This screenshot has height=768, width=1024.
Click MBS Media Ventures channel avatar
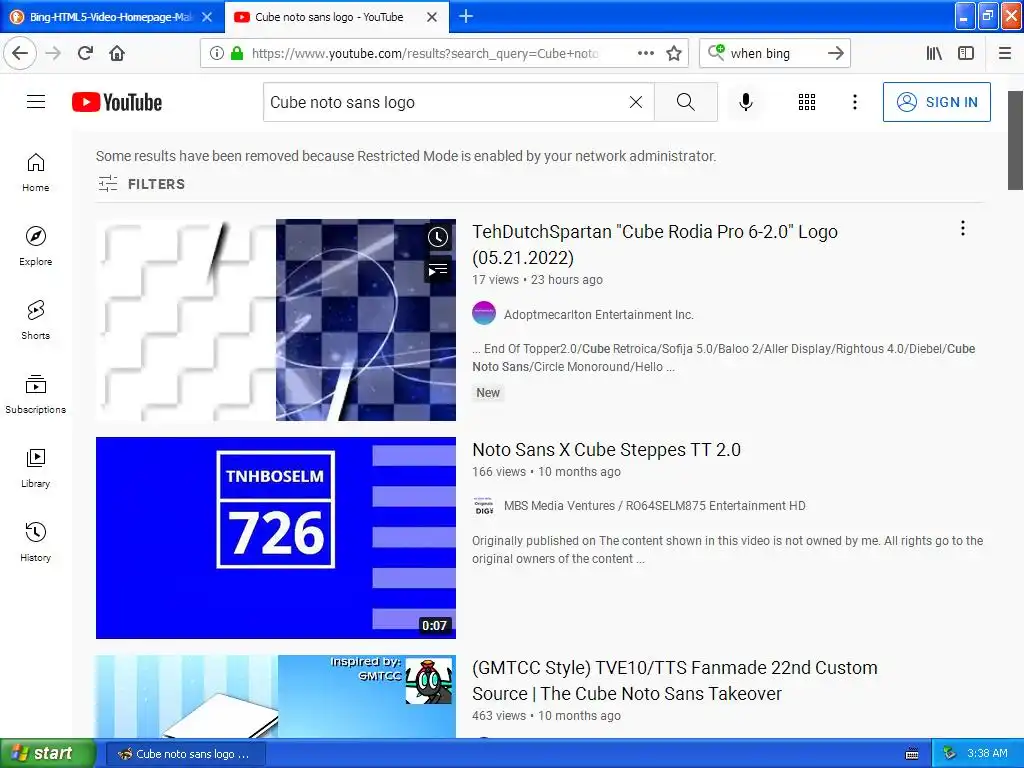tap(484, 506)
